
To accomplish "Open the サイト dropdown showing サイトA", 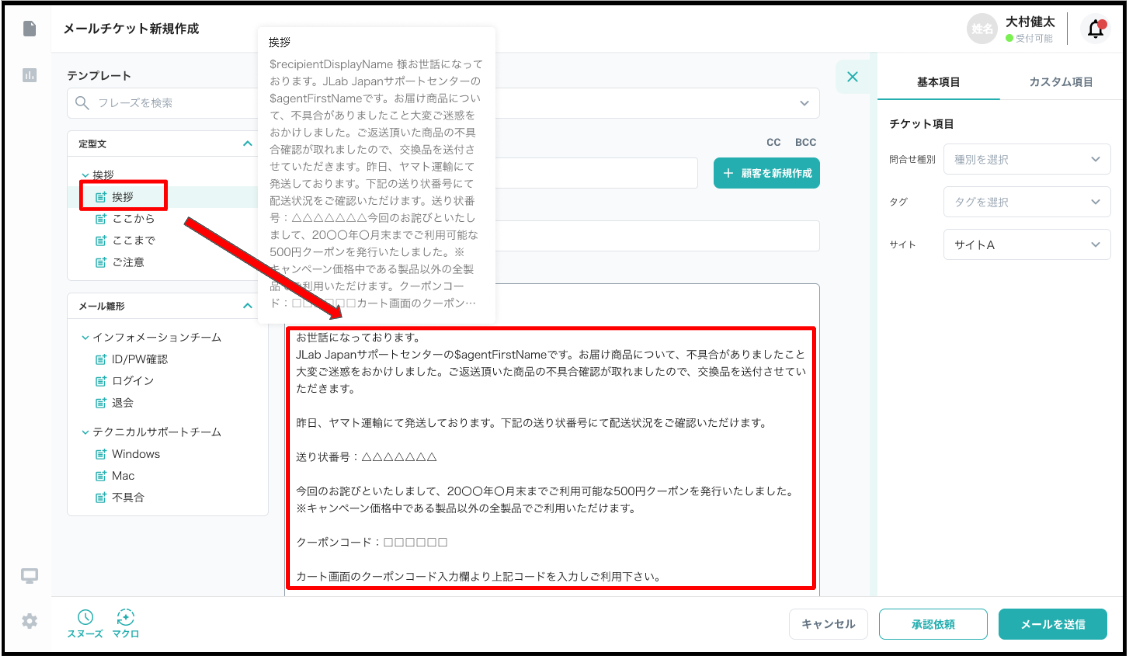I will pyautogui.click(x=1026, y=245).
